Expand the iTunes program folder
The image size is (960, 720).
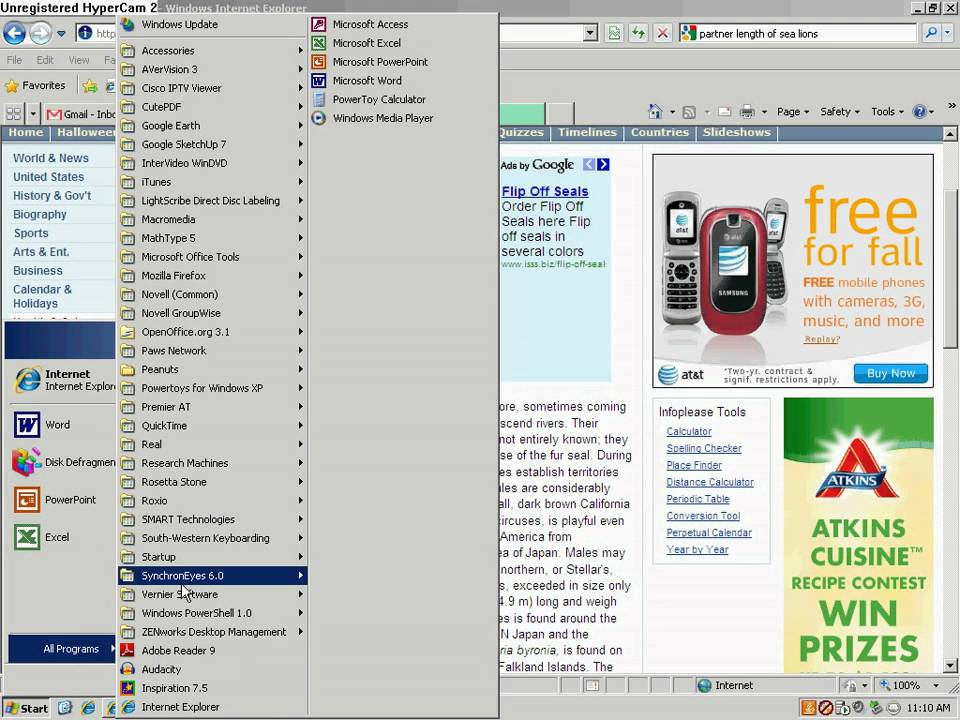pyautogui.click(x=212, y=182)
